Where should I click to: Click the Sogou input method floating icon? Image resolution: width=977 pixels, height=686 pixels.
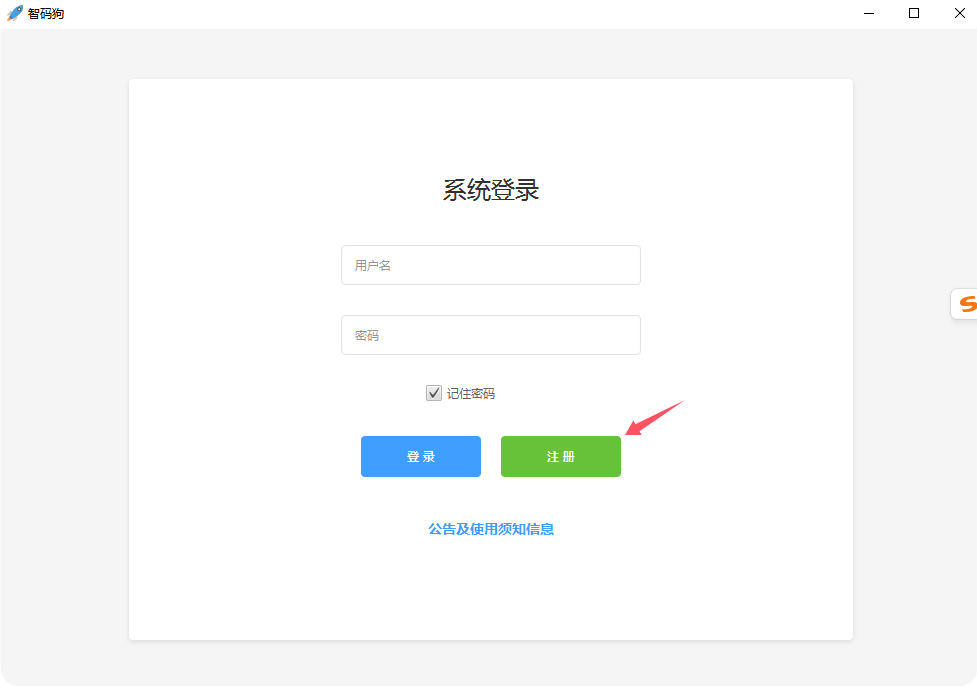click(x=965, y=304)
